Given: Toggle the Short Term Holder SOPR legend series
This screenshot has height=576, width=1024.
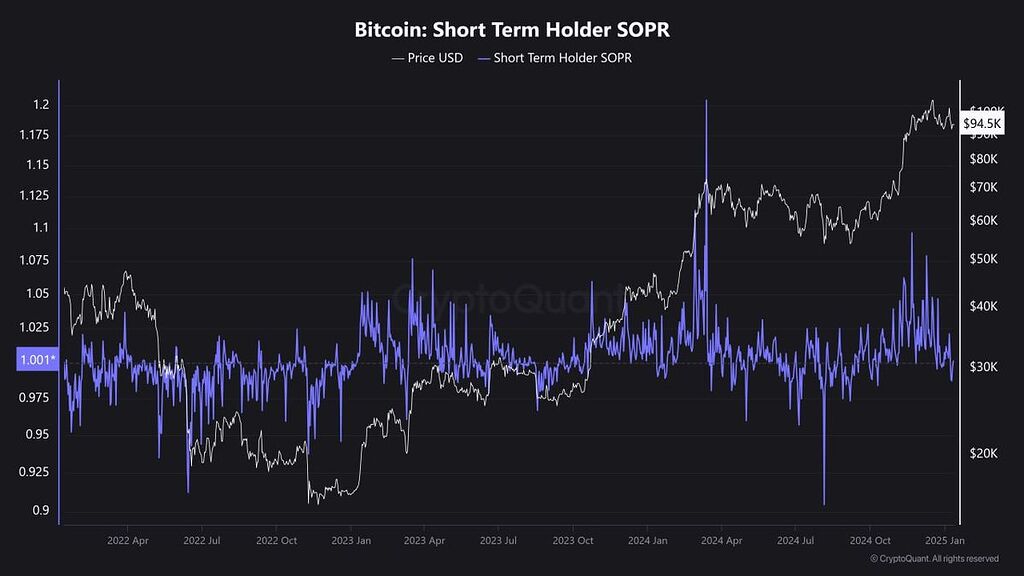Looking at the screenshot, I should click(555, 58).
